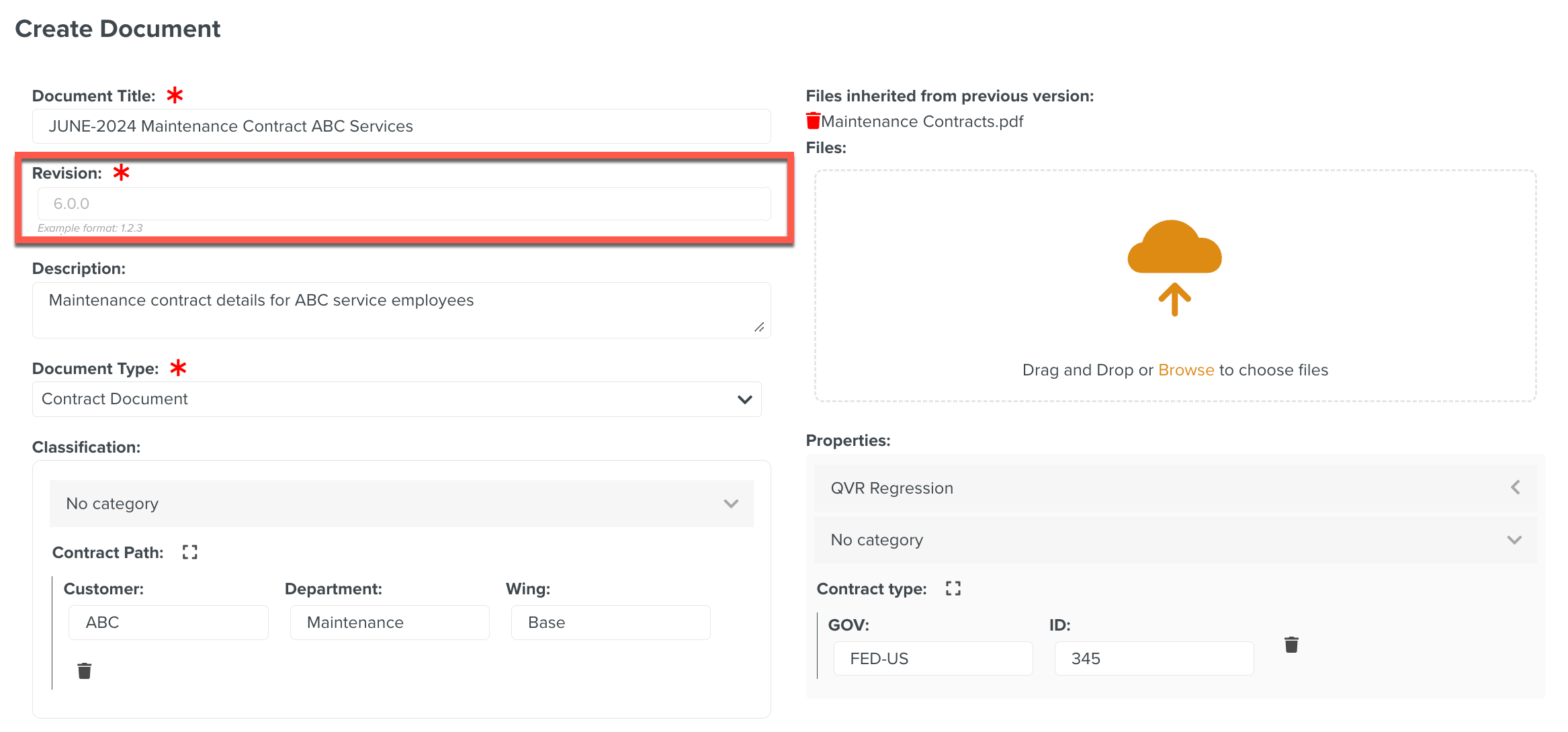Viewport: 1568px width, 732px height.
Task: Delete inherited file Maintenance Contracts.pdf
Action: point(813,121)
